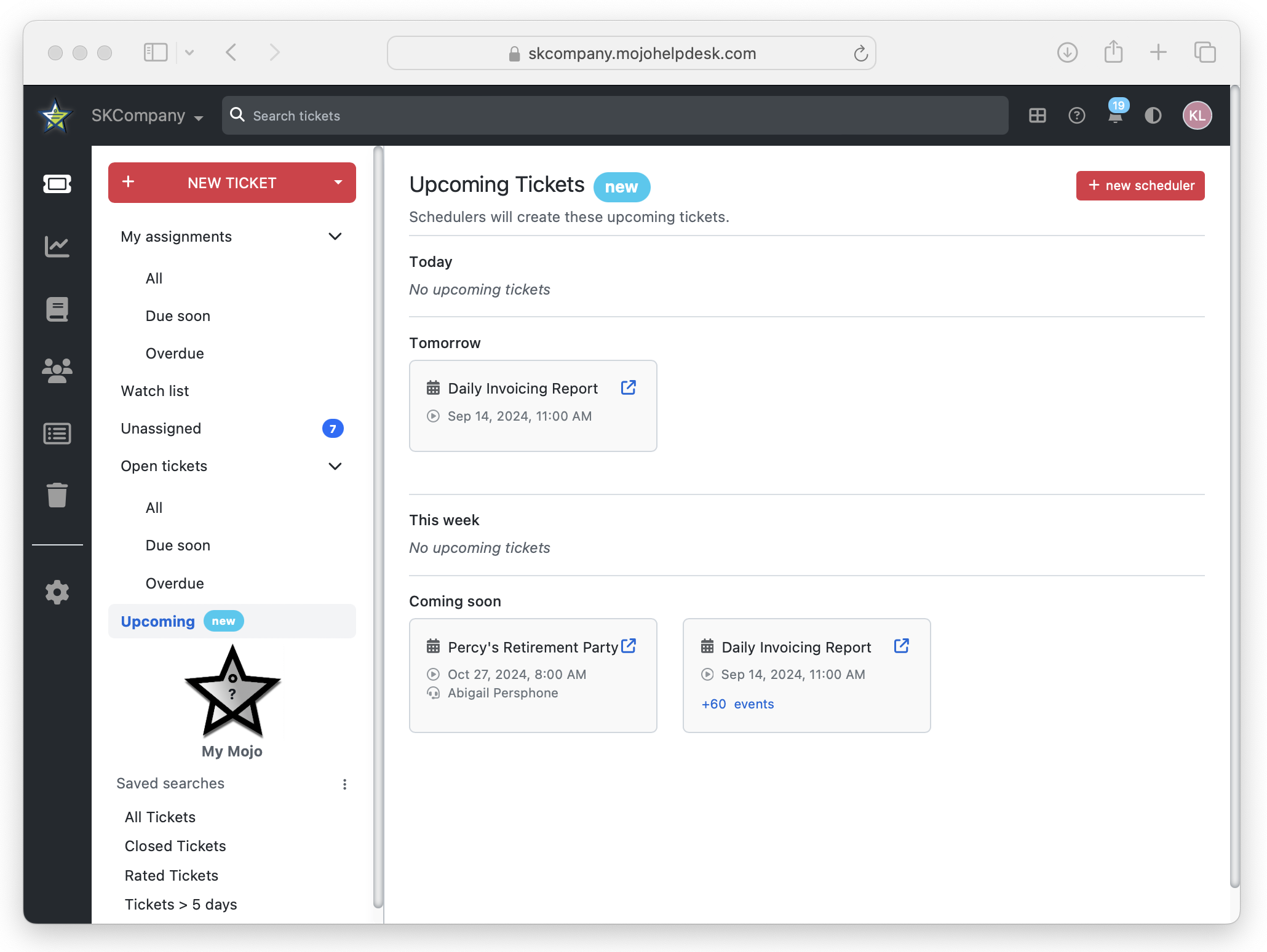Open the Knowledge base book icon
The image size is (1267, 952).
(57, 309)
